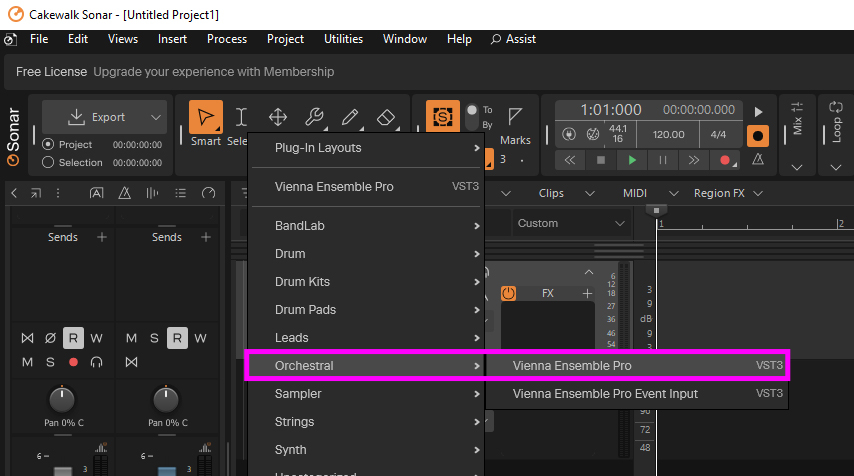Toggle W write automation on first strip
This screenshot has width=854, height=476.
point(96,338)
